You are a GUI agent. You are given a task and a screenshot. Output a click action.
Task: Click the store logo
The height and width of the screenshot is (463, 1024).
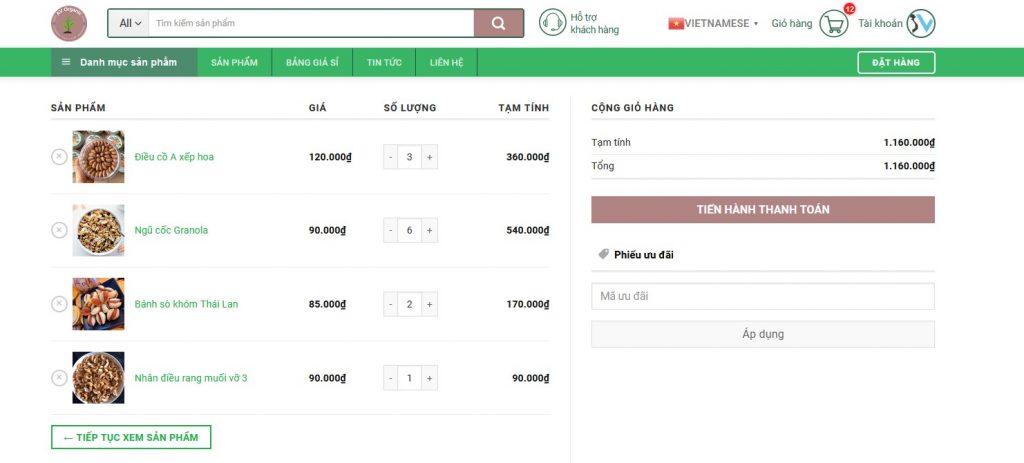pos(69,23)
